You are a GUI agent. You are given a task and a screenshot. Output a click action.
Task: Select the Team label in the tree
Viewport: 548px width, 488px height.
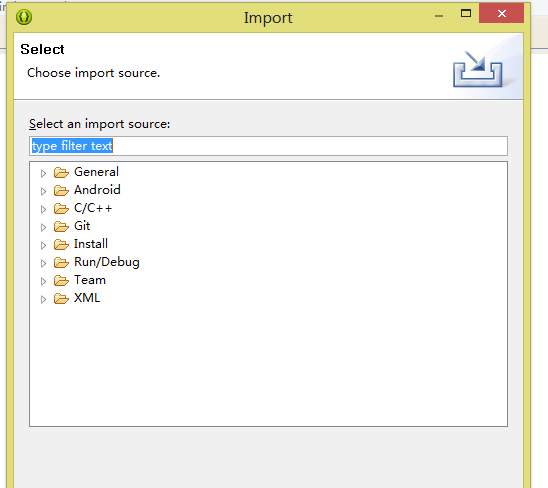click(x=90, y=280)
